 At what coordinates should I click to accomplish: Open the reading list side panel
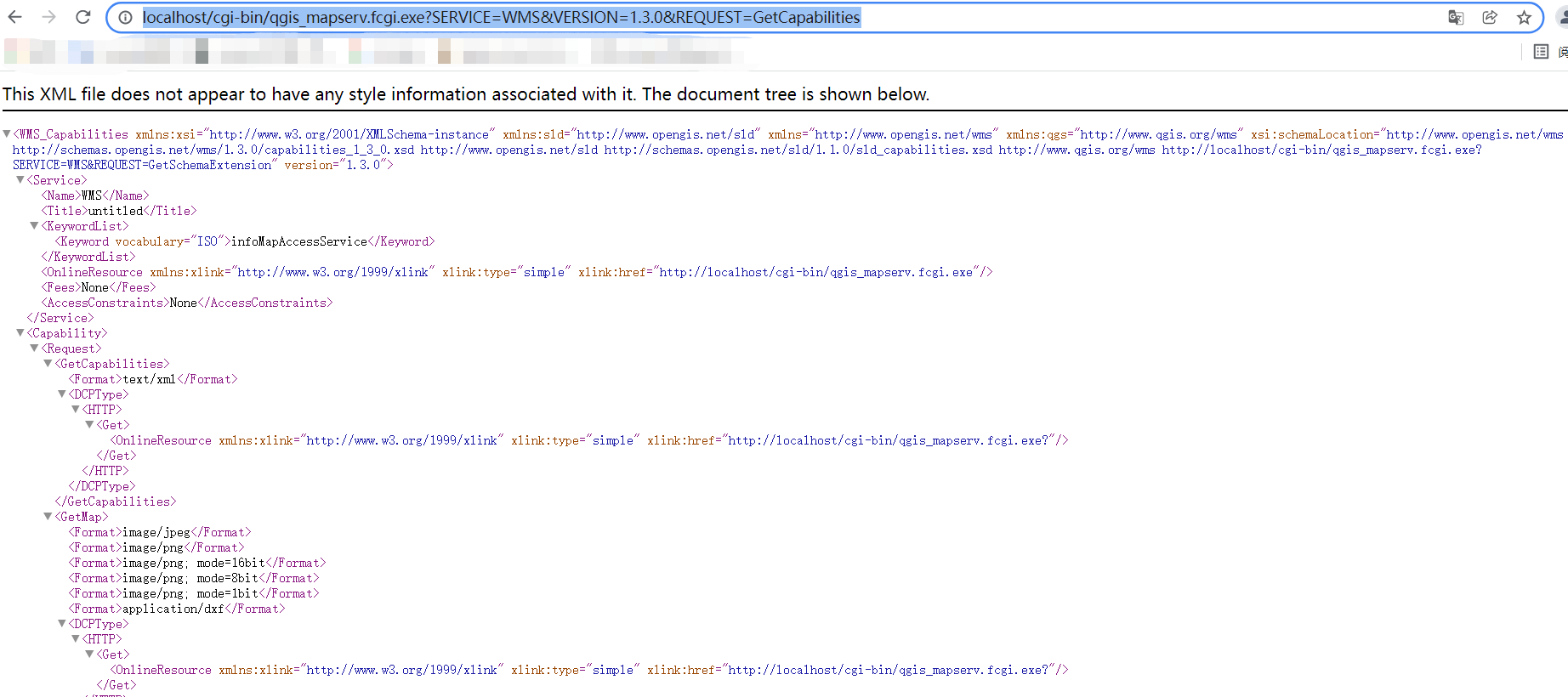tap(1541, 52)
